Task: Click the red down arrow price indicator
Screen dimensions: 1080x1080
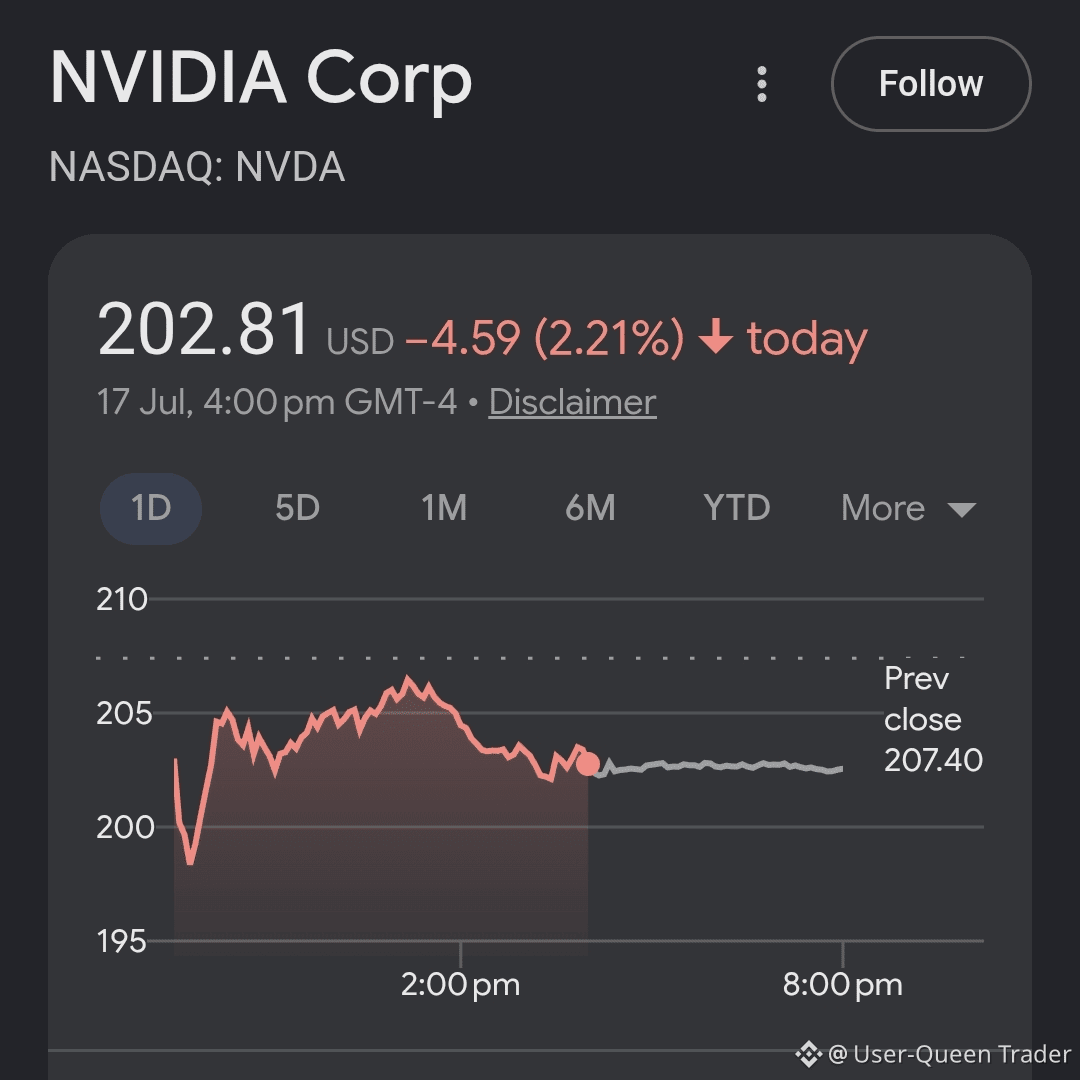Action: (x=716, y=337)
